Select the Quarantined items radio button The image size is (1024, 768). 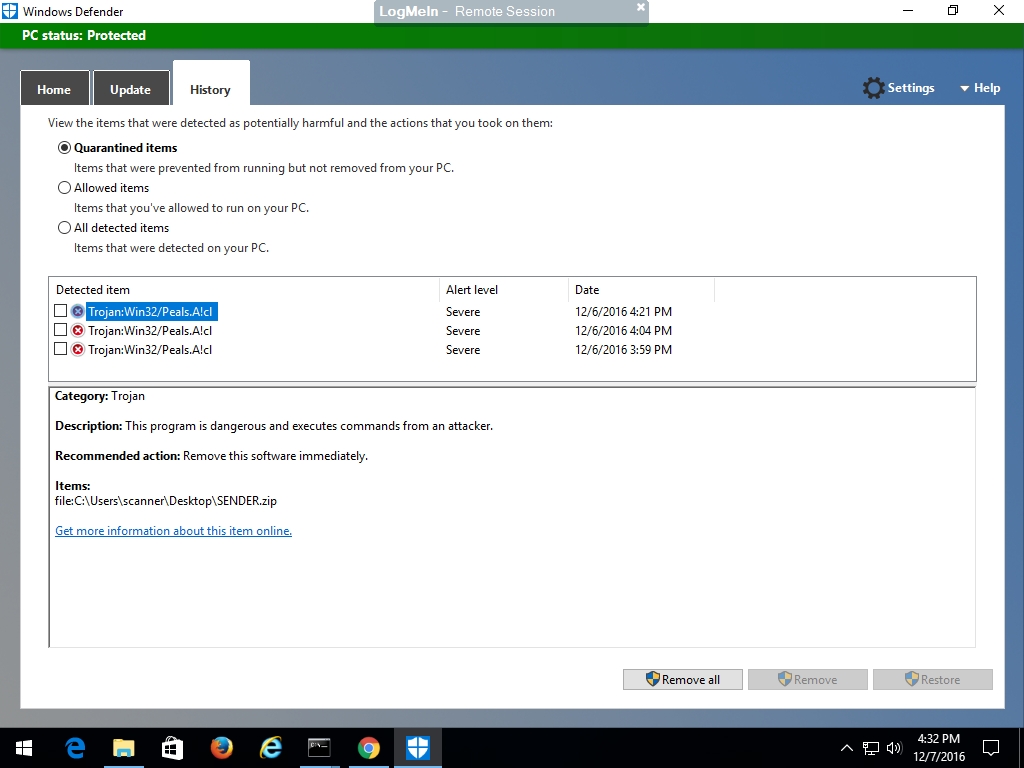tap(64, 148)
